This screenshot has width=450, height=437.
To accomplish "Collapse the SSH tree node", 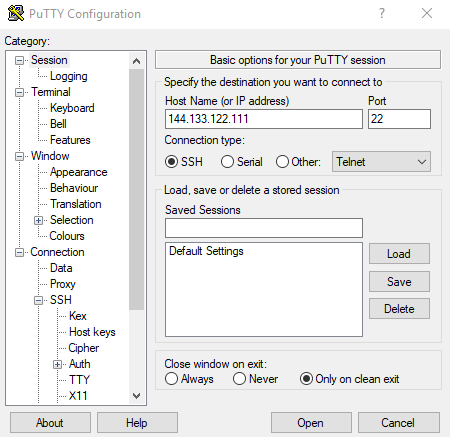I will point(39,301).
